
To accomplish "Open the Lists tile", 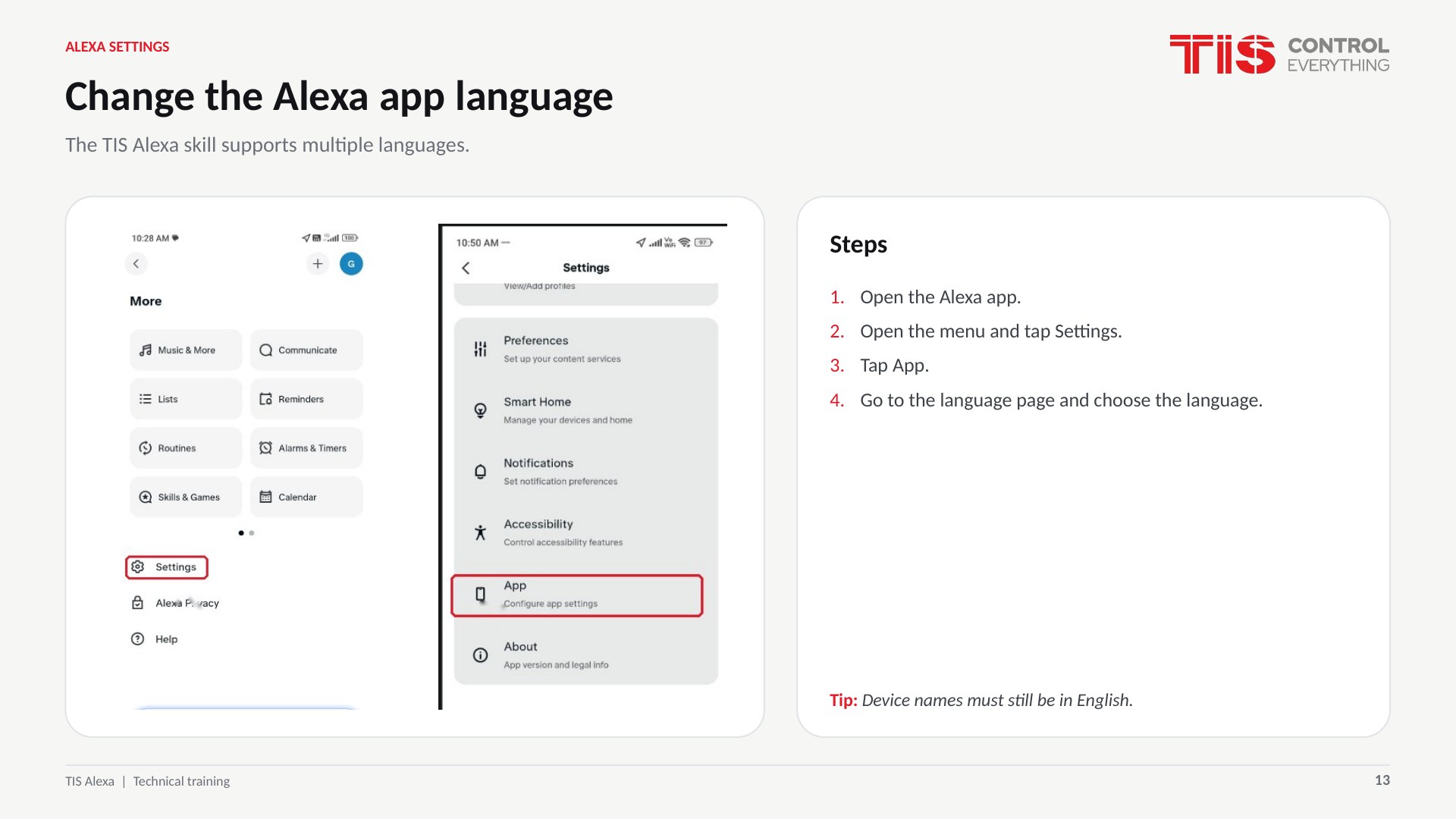I will click(186, 399).
